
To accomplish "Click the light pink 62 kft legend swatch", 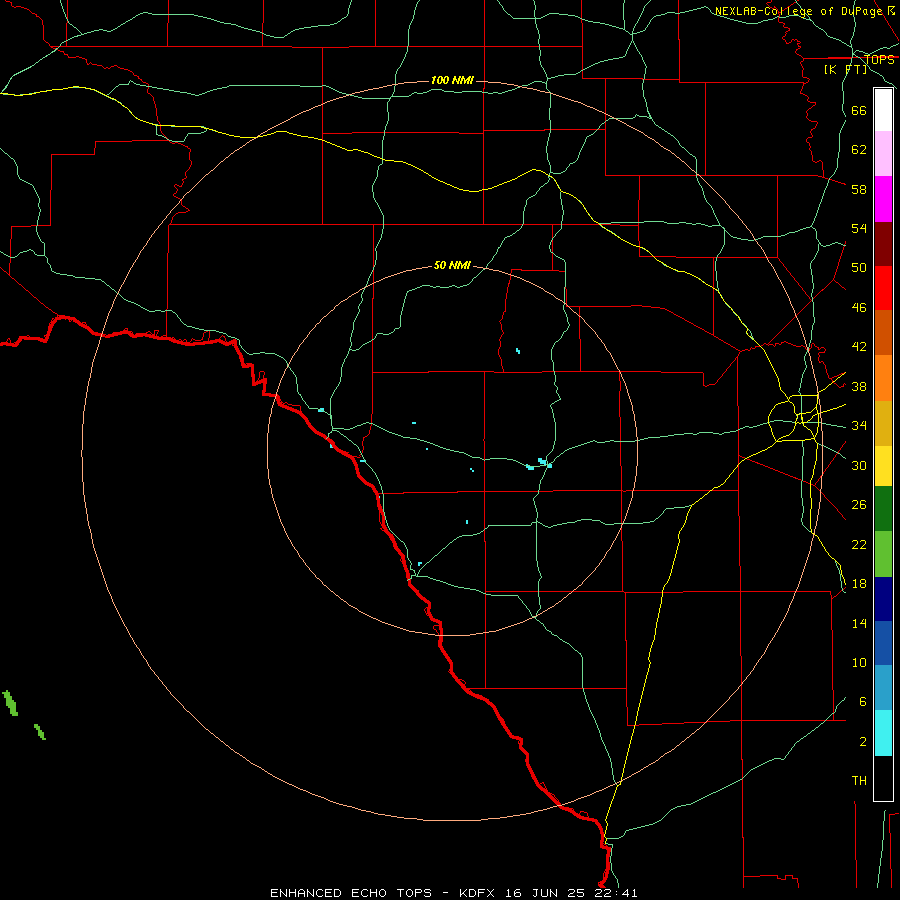I will [x=883, y=154].
